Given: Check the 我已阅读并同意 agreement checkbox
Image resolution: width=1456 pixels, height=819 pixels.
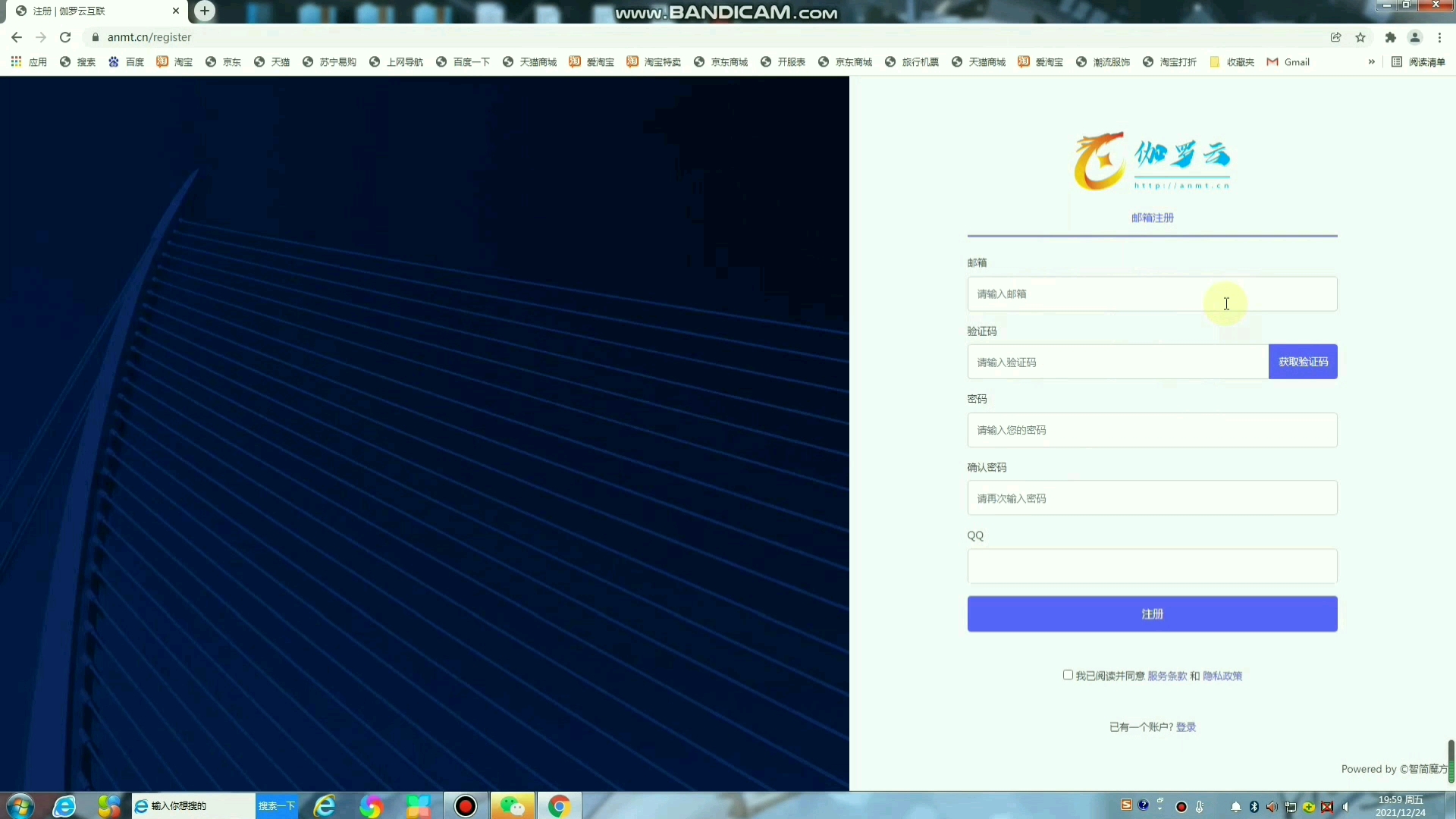Looking at the screenshot, I should coord(1068,675).
